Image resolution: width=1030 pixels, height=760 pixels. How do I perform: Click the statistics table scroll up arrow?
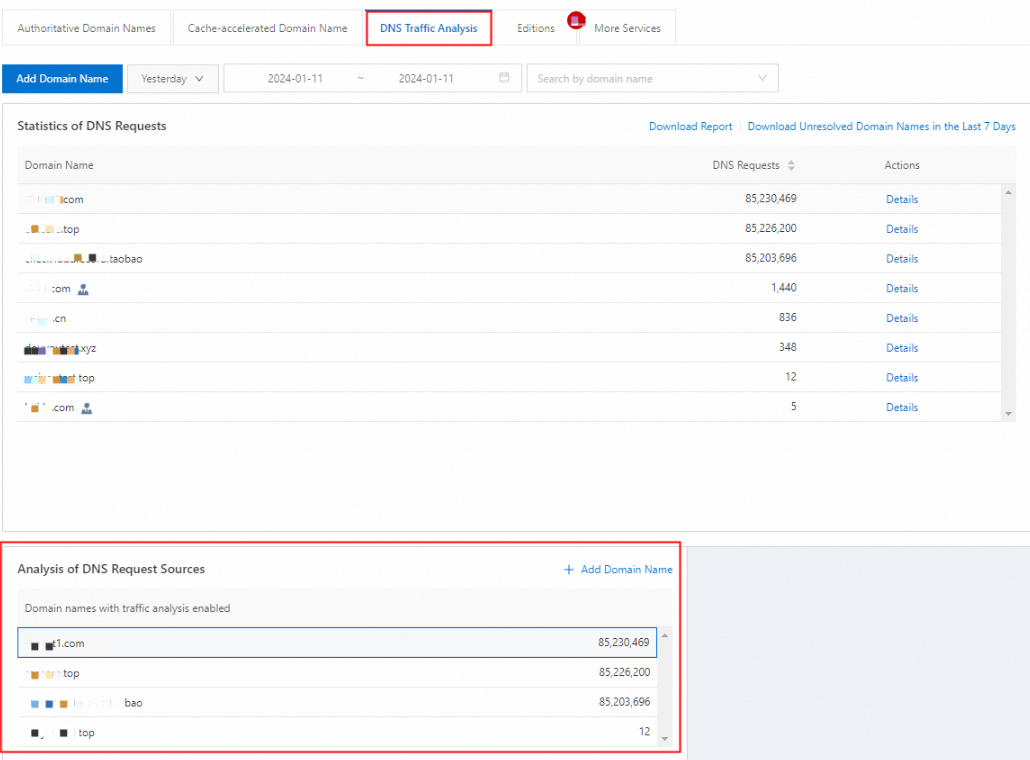click(x=1008, y=192)
